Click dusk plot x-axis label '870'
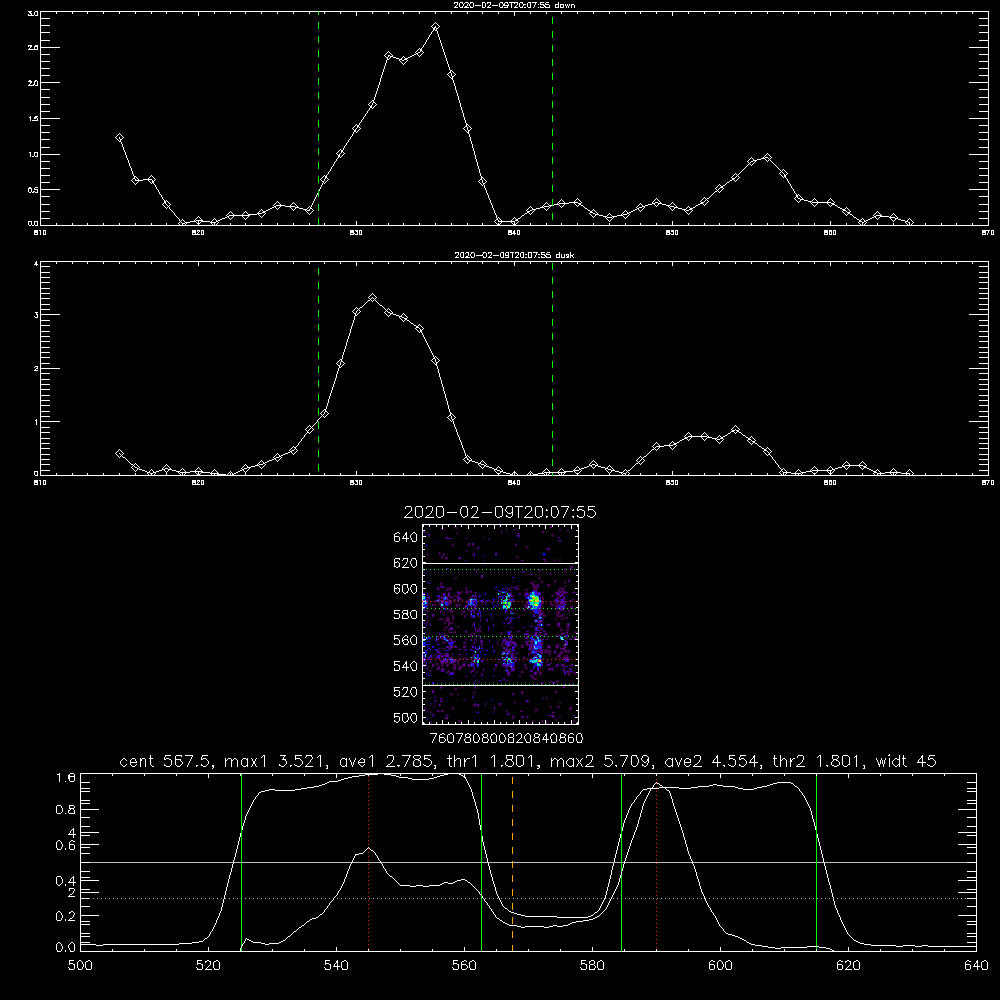 coord(988,483)
